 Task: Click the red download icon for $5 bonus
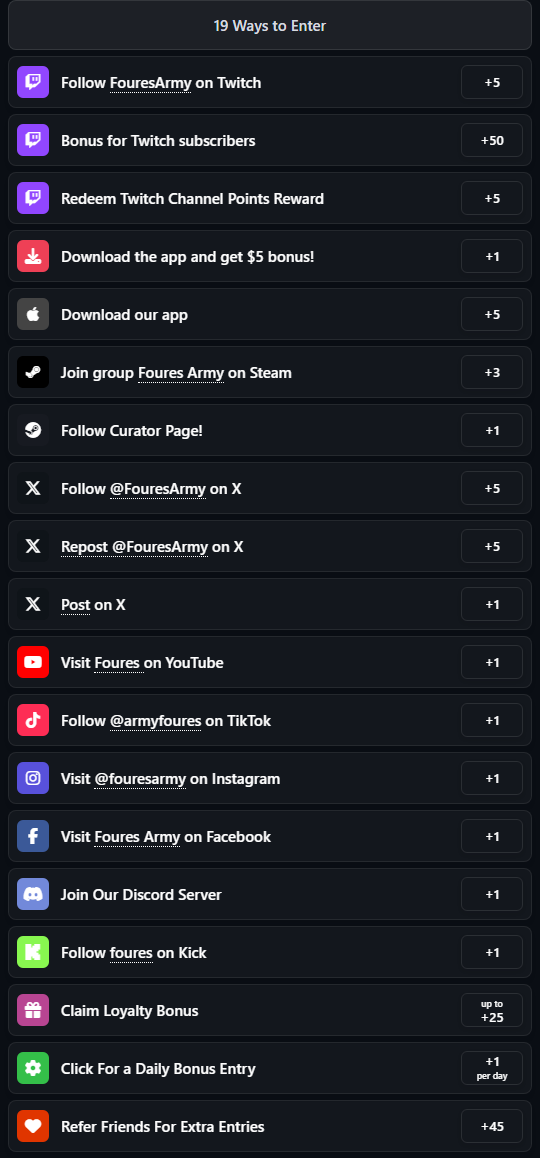pyautogui.click(x=33, y=256)
